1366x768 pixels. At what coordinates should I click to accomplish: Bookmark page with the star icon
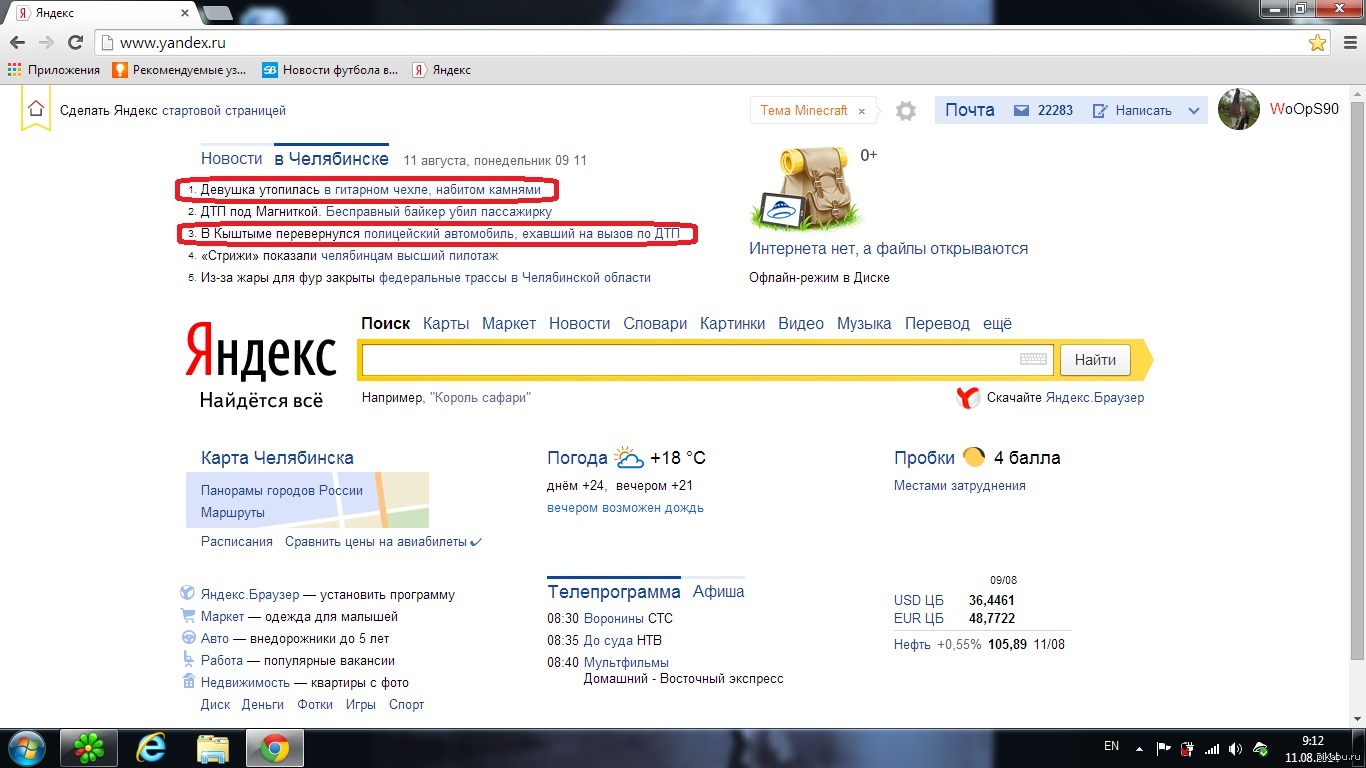(1318, 43)
